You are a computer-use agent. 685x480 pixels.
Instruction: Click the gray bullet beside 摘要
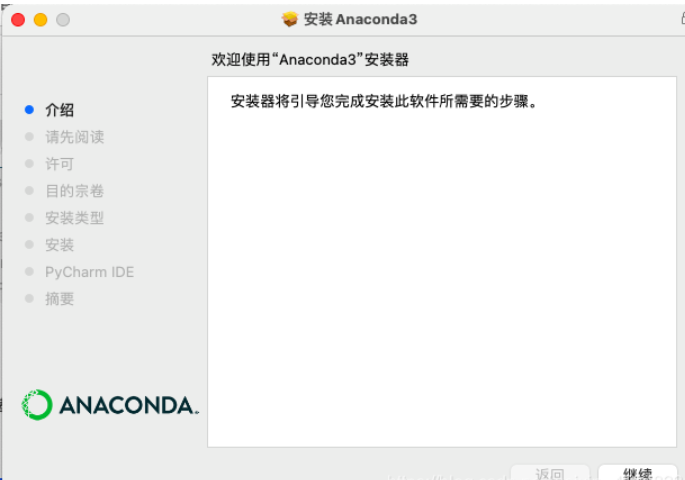tap(29, 298)
